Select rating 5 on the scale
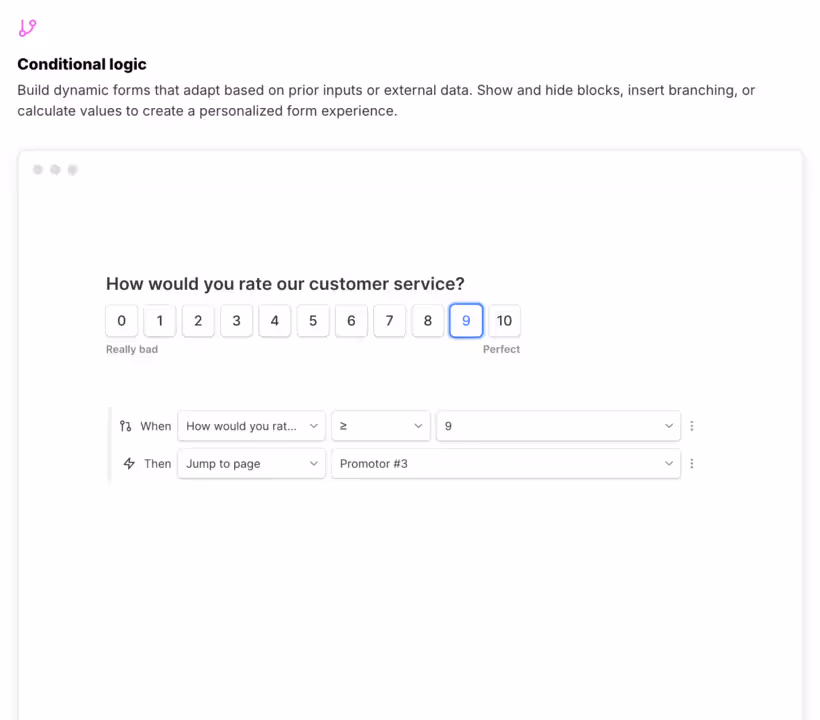 312,321
